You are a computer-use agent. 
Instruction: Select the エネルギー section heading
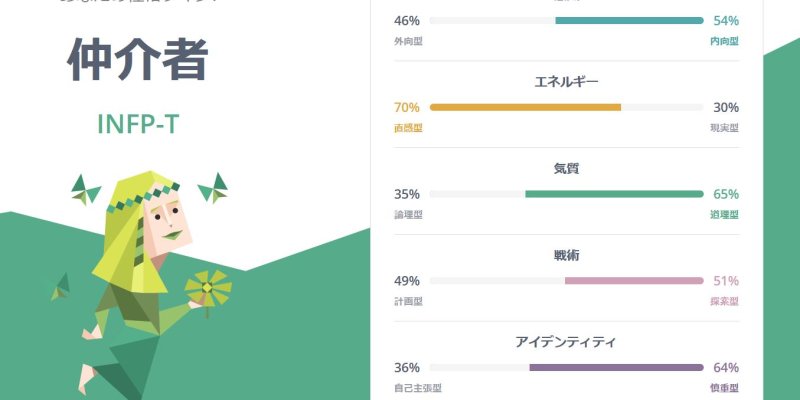[566, 82]
